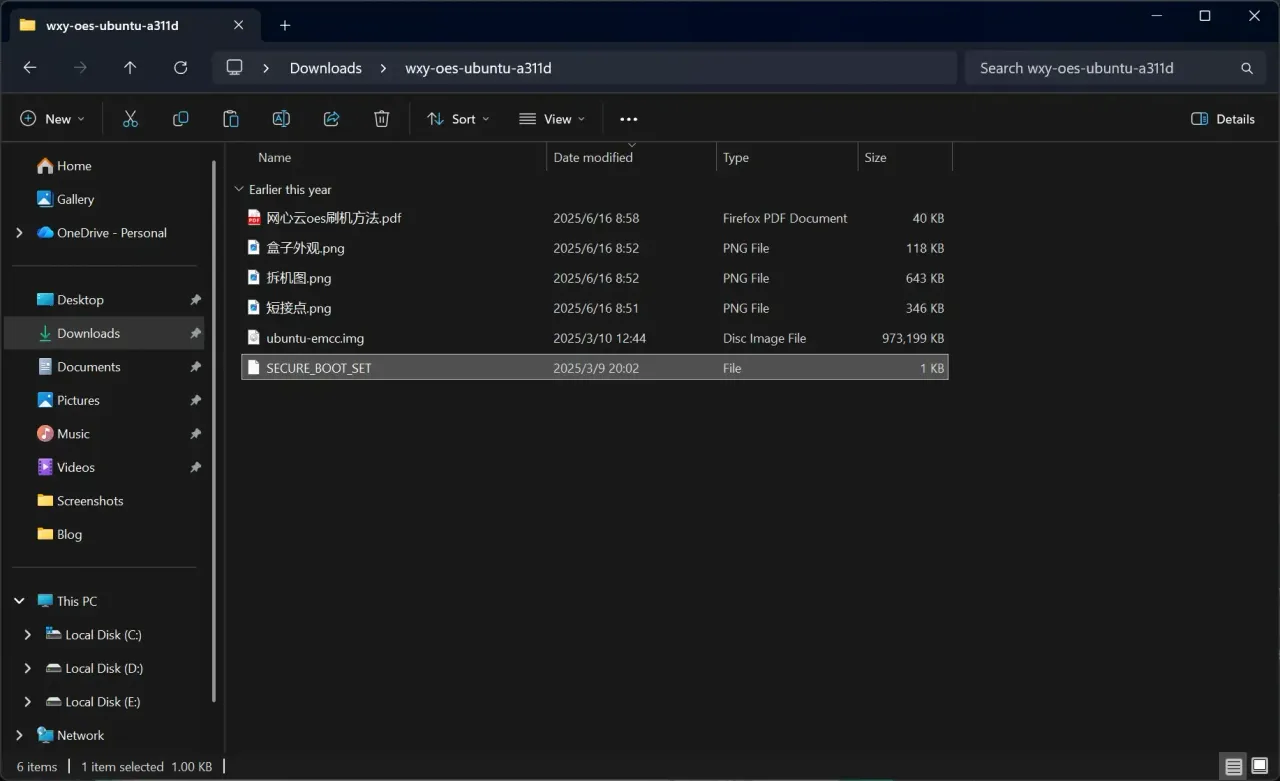Go up one folder level arrow
The width and height of the screenshot is (1280, 781).
pos(130,68)
